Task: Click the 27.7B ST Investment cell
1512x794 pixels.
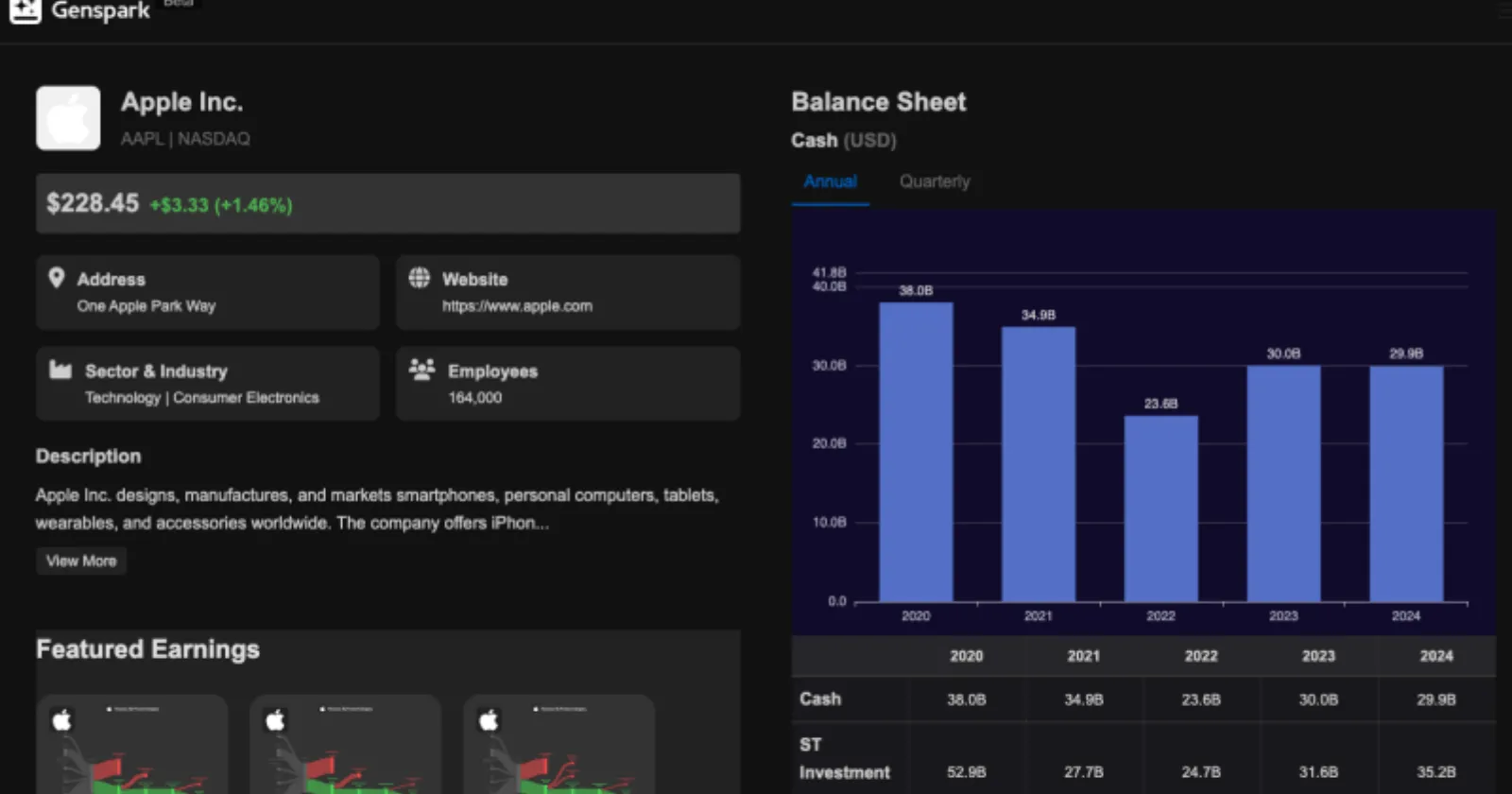Action: click(x=1083, y=772)
